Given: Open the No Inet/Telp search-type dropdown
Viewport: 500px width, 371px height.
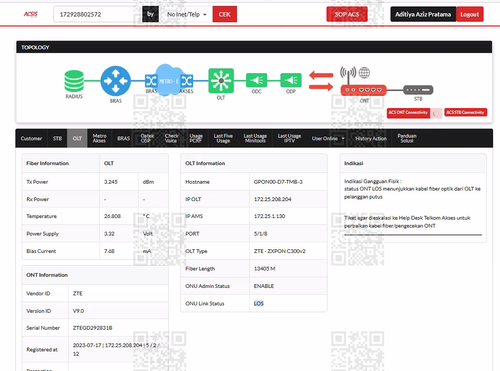Looking at the screenshot, I should [x=187, y=14].
